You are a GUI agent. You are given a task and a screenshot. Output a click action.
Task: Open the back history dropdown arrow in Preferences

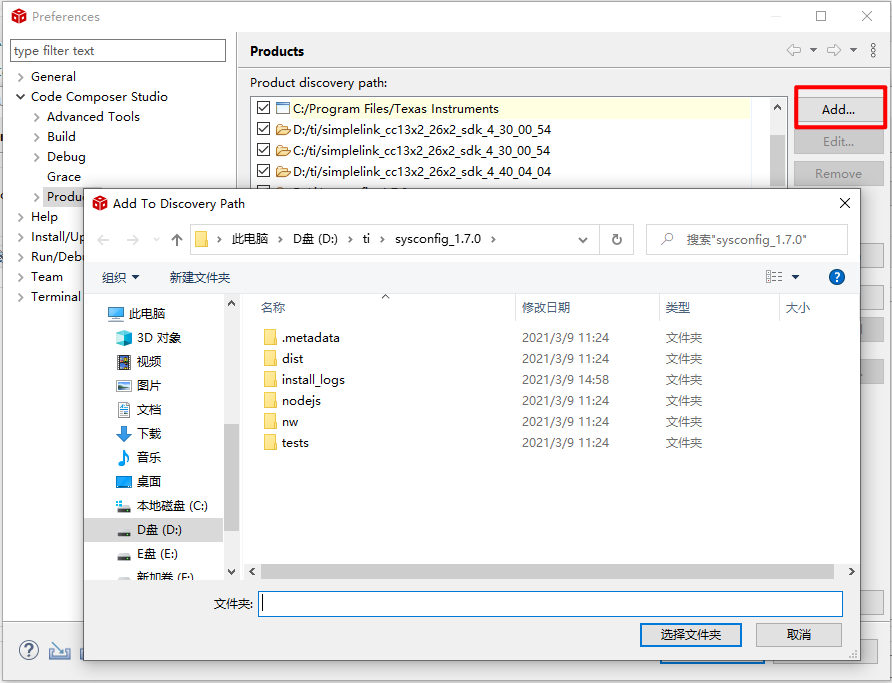(x=813, y=50)
